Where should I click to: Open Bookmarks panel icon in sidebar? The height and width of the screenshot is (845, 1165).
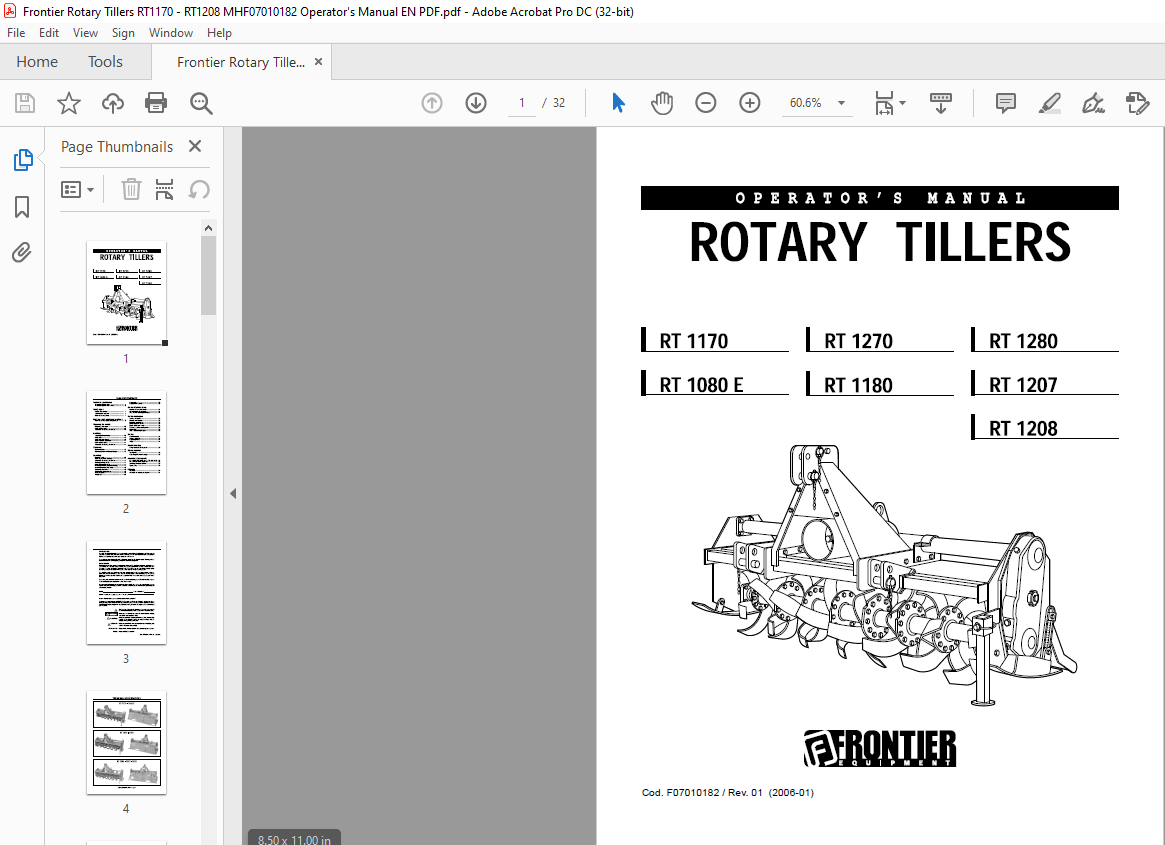22,207
